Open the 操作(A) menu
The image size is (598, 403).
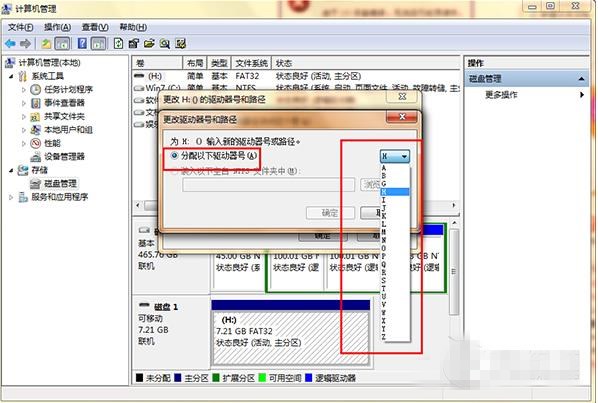(x=57, y=27)
